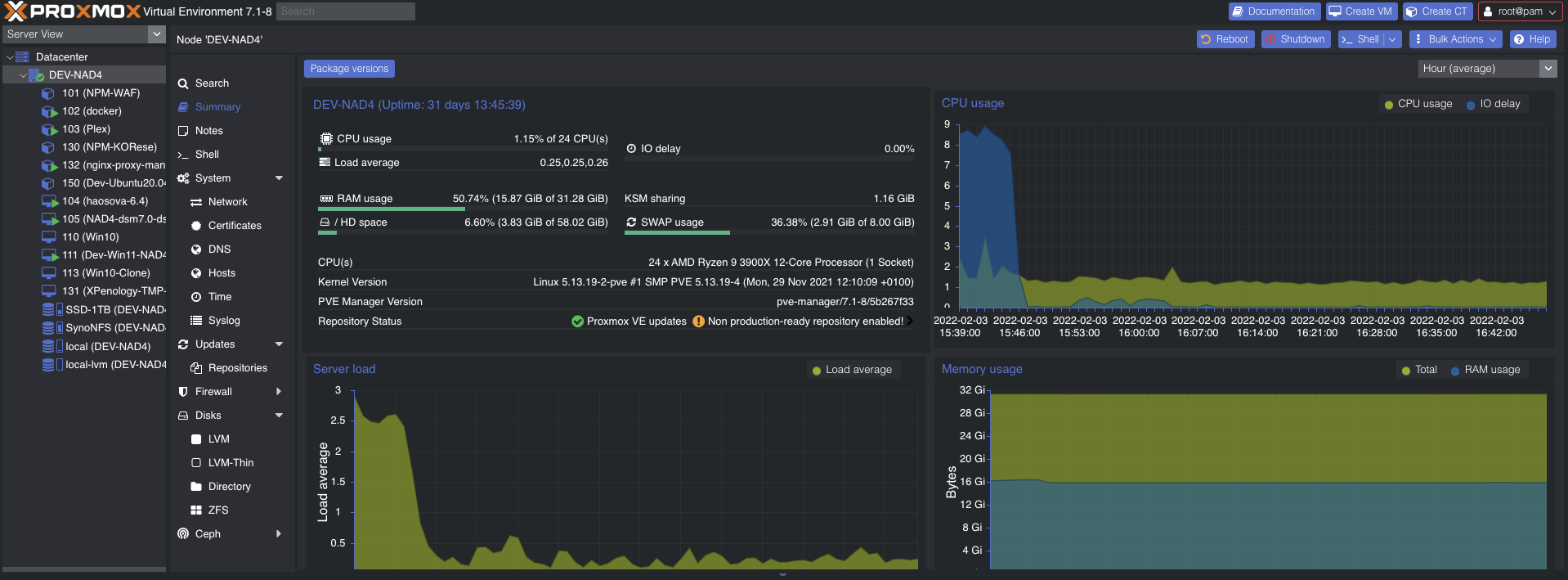Expand the Firewall menu section
Image resolution: width=1568 pixels, height=580 pixels.
pyautogui.click(x=279, y=392)
